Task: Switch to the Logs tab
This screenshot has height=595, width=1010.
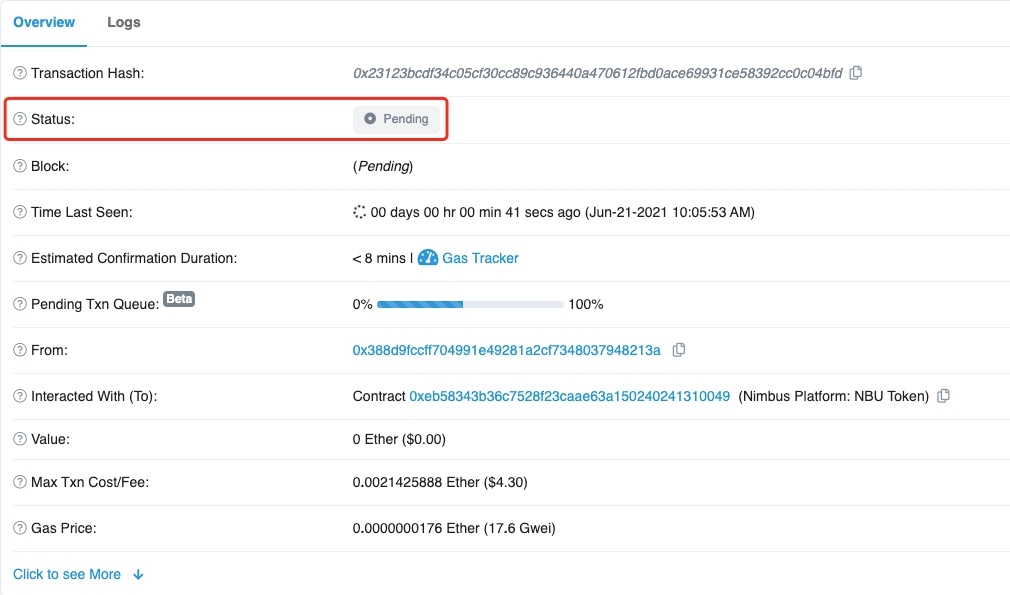Action: click(124, 22)
